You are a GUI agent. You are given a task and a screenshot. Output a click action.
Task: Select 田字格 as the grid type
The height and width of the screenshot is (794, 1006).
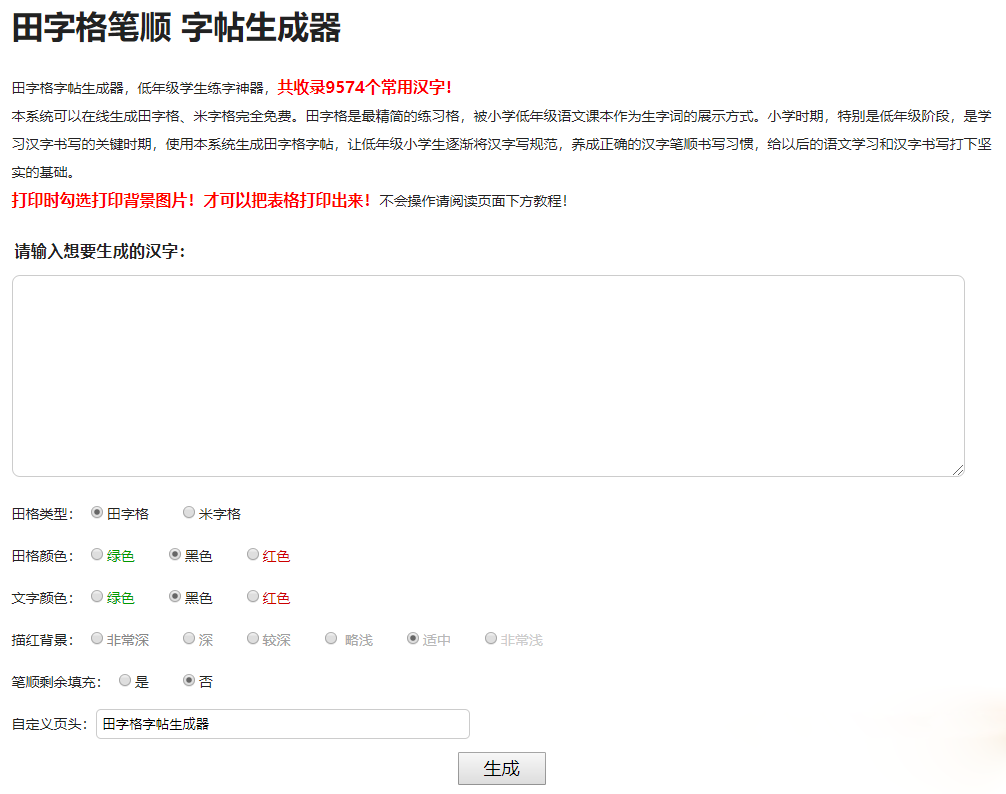pos(97,513)
